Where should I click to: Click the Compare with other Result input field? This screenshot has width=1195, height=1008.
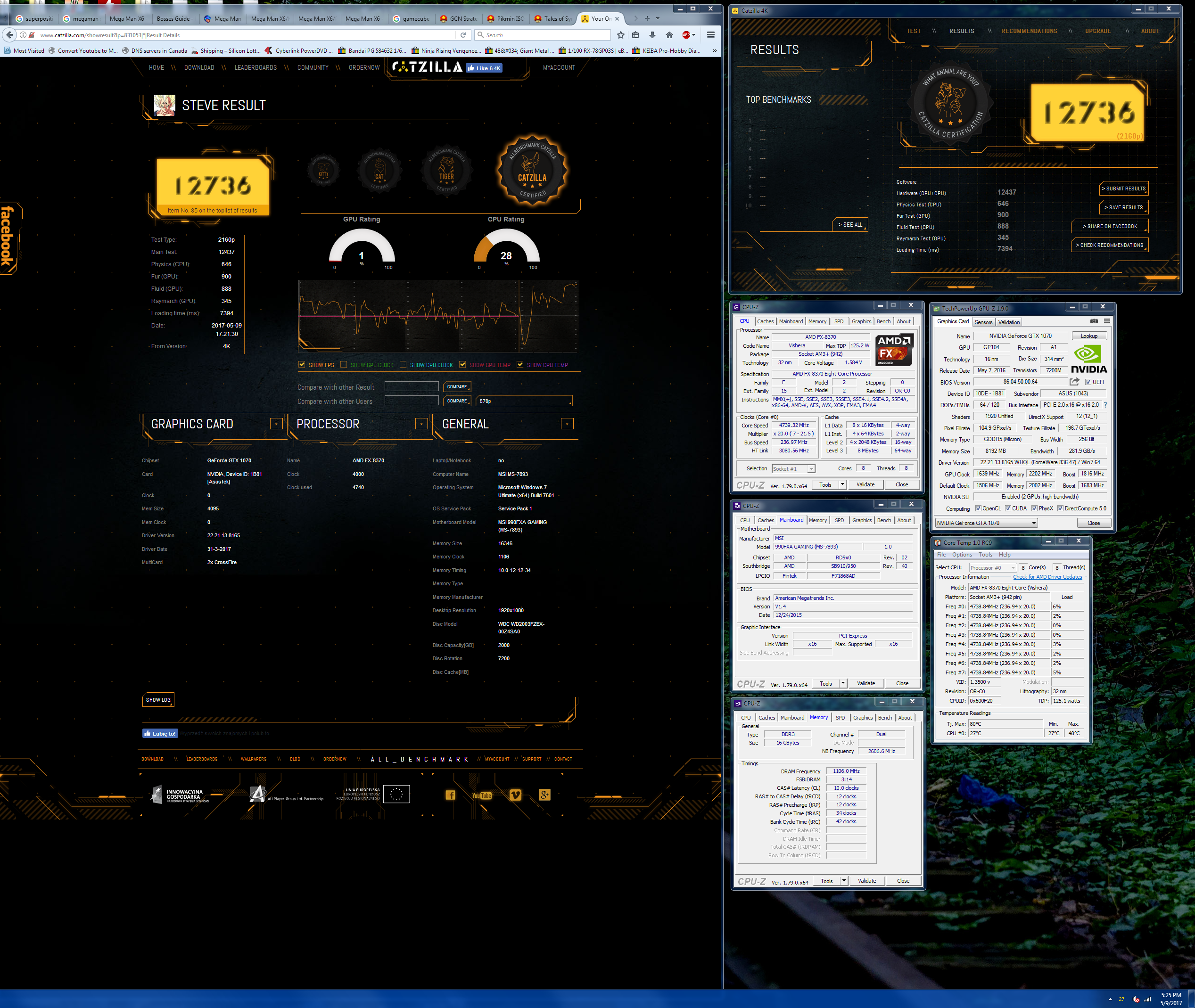[x=412, y=386]
